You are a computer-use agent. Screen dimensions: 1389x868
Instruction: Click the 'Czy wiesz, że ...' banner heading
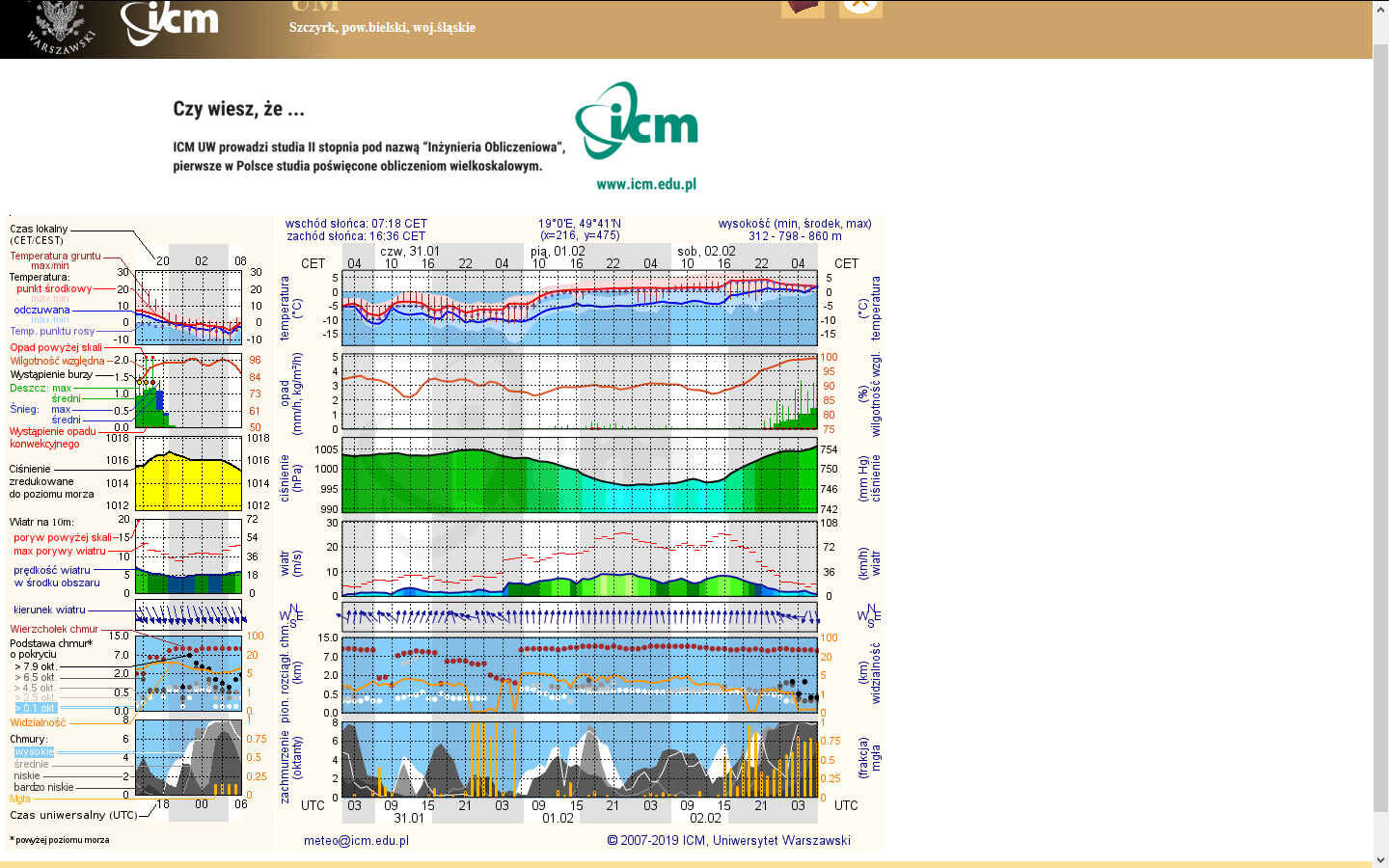[x=238, y=109]
